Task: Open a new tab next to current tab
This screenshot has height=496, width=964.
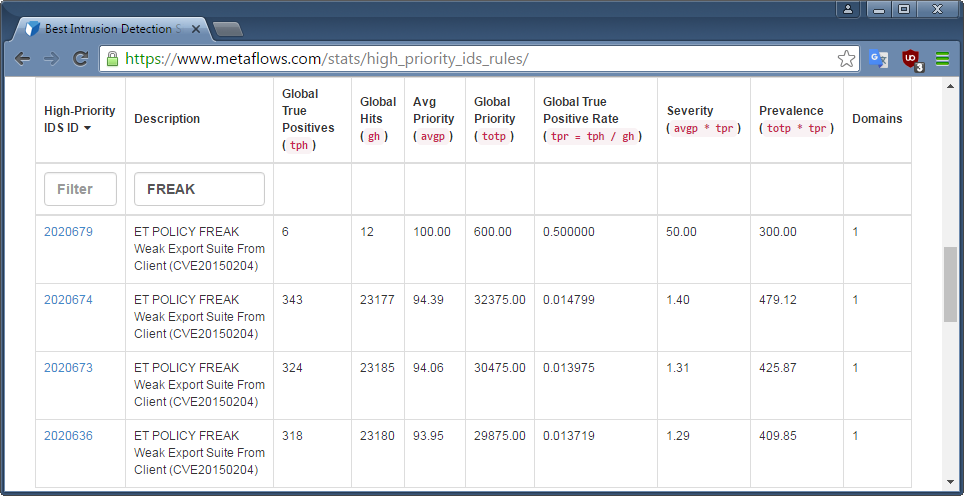Action: 227,29
